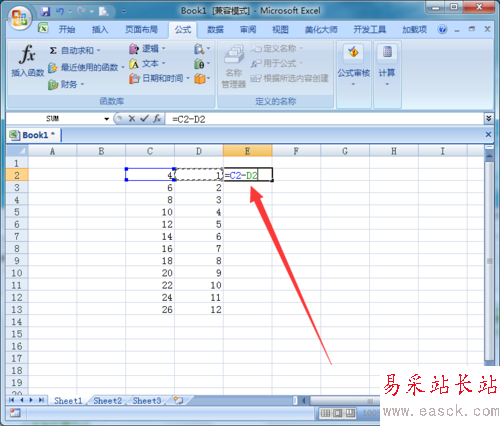Open Text (文本) functions list
Image resolution: width=500 pixels, height=426 pixels.
(x=147, y=63)
